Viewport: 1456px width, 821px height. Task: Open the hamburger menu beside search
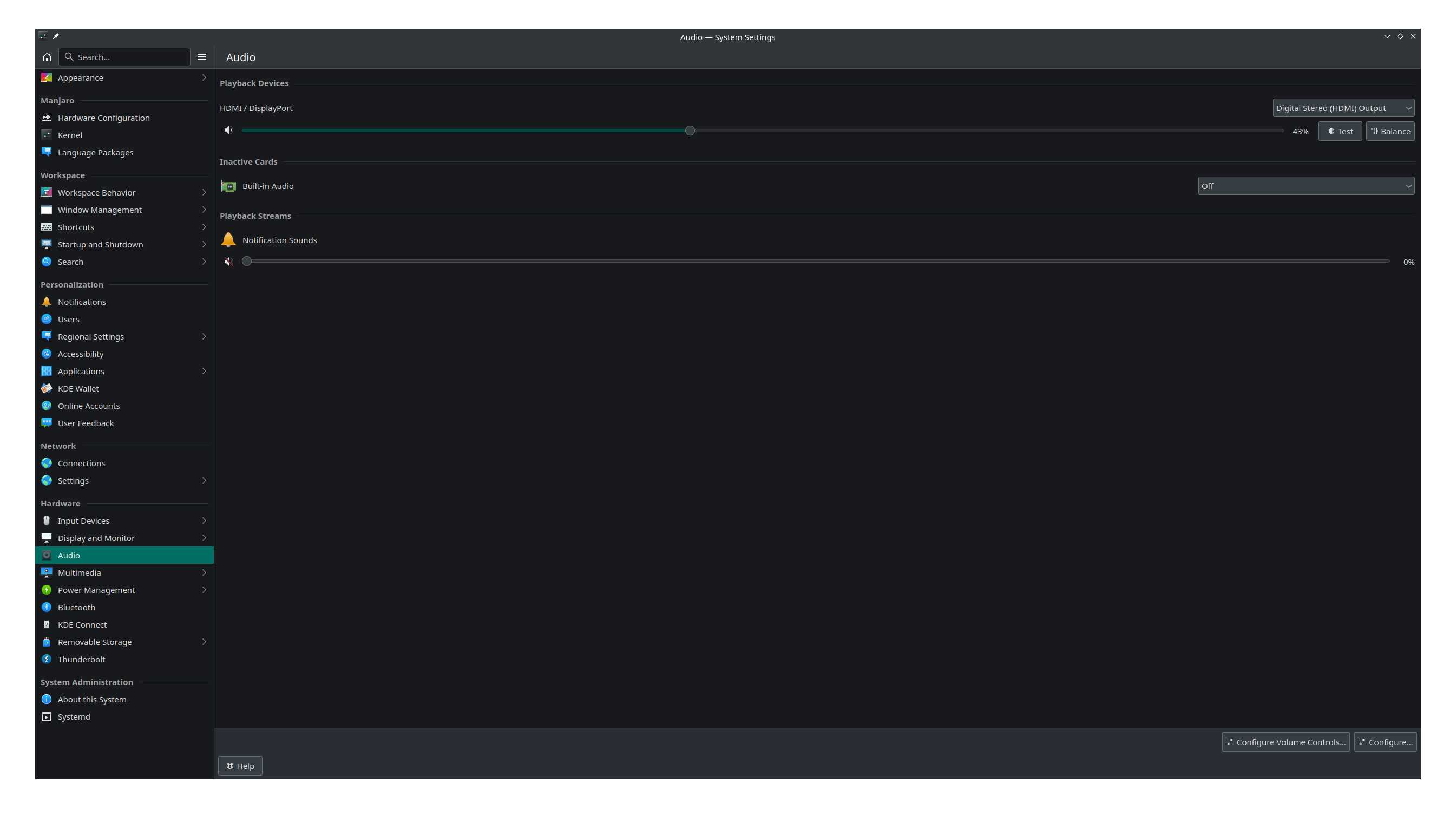(202, 57)
